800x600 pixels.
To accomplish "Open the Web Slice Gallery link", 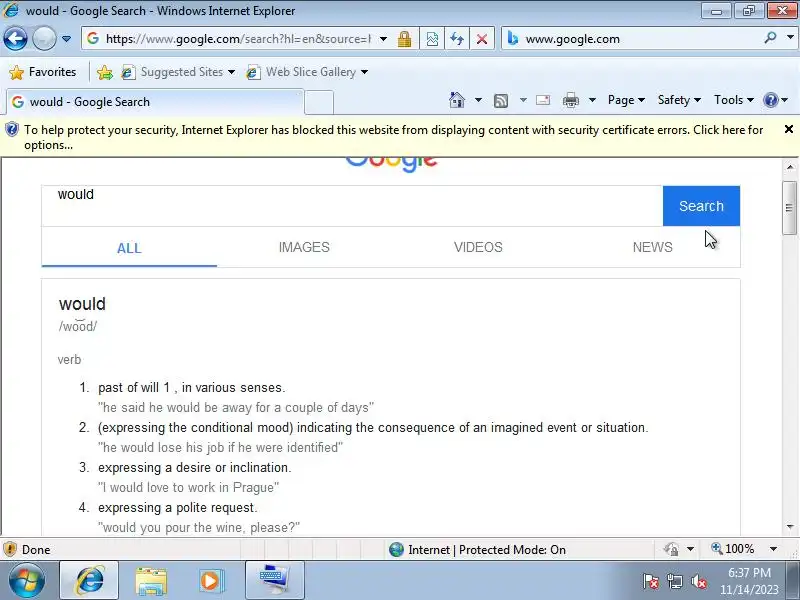I will click(x=307, y=72).
